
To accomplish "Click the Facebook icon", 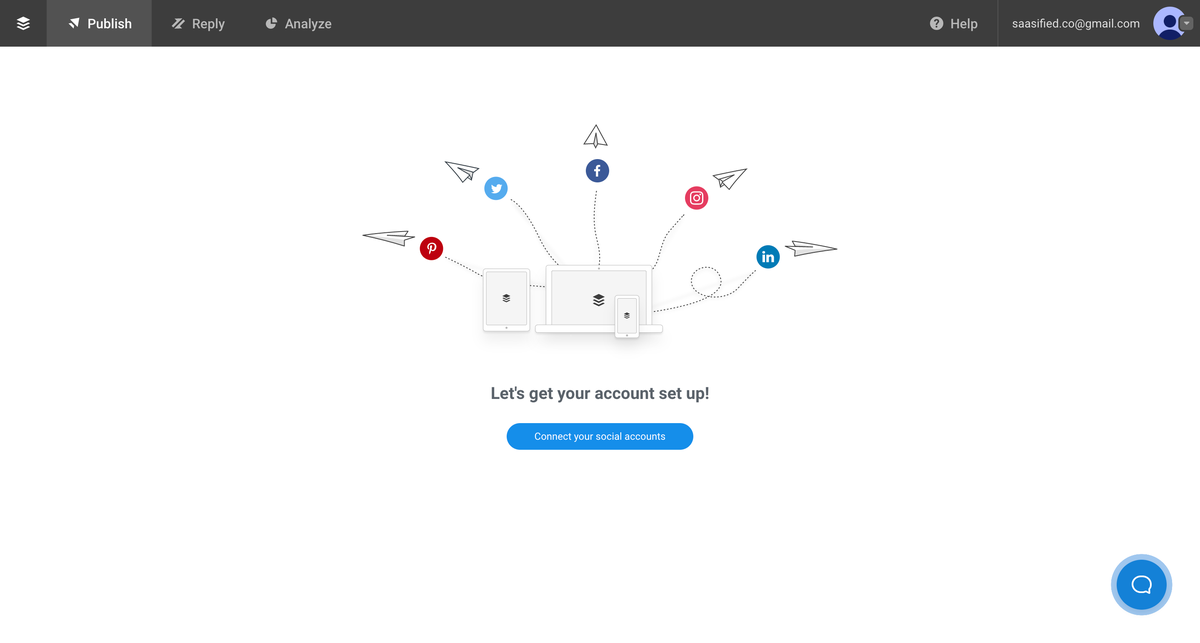I will pos(597,171).
